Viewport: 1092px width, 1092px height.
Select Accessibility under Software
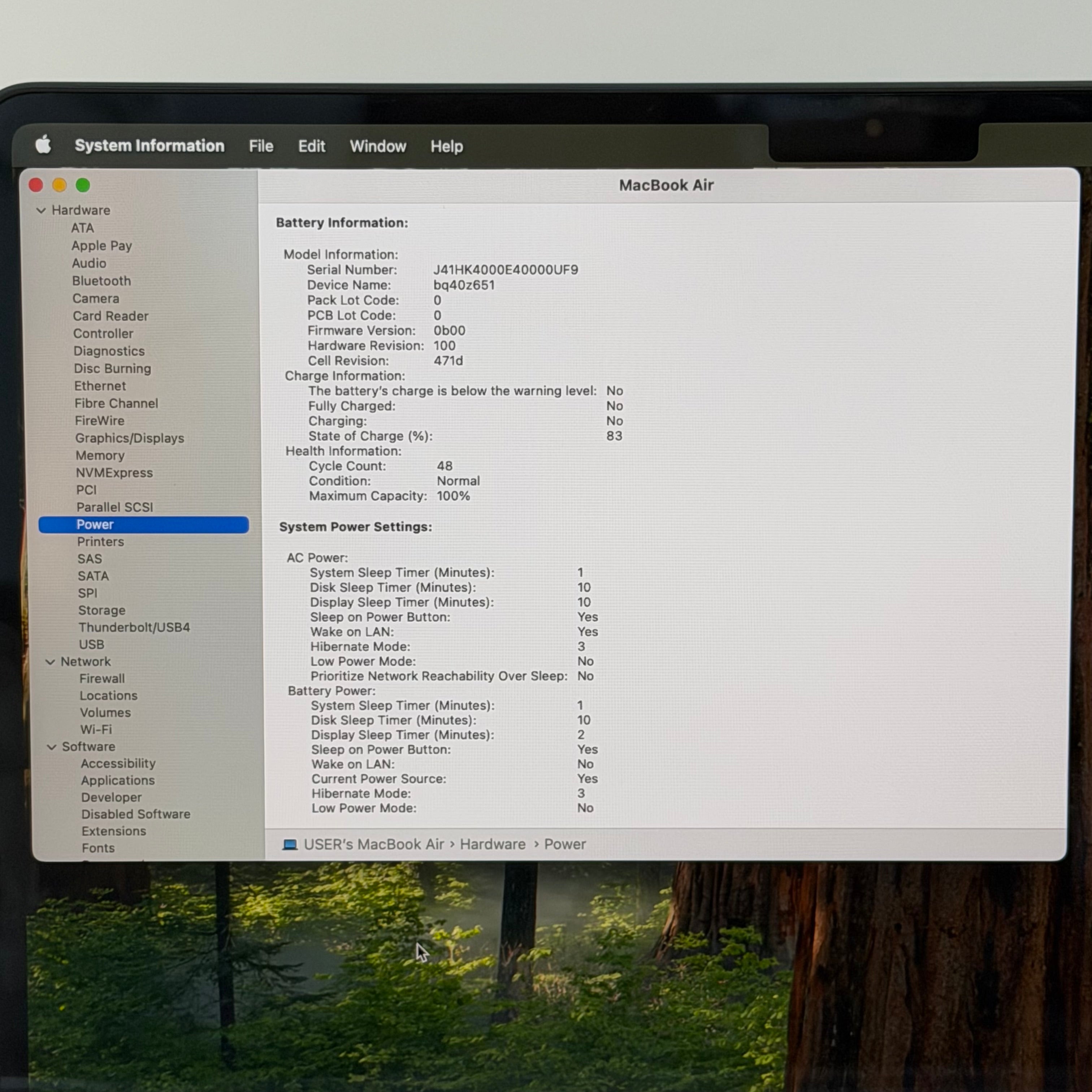click(x=118, y=764)
